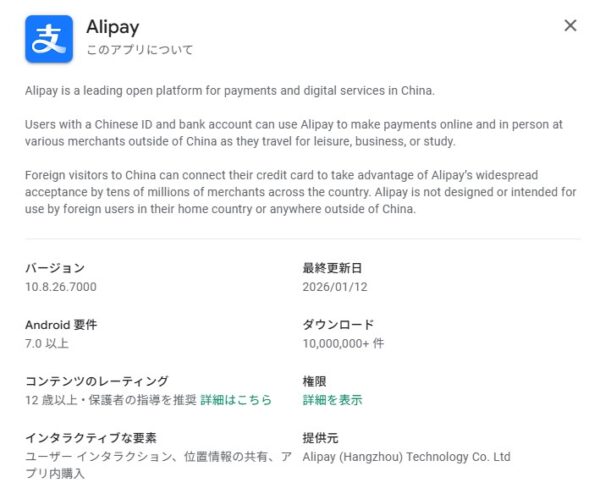600x488 pixels.
Task: Click the バージョン label
Action: pos(55,268)
